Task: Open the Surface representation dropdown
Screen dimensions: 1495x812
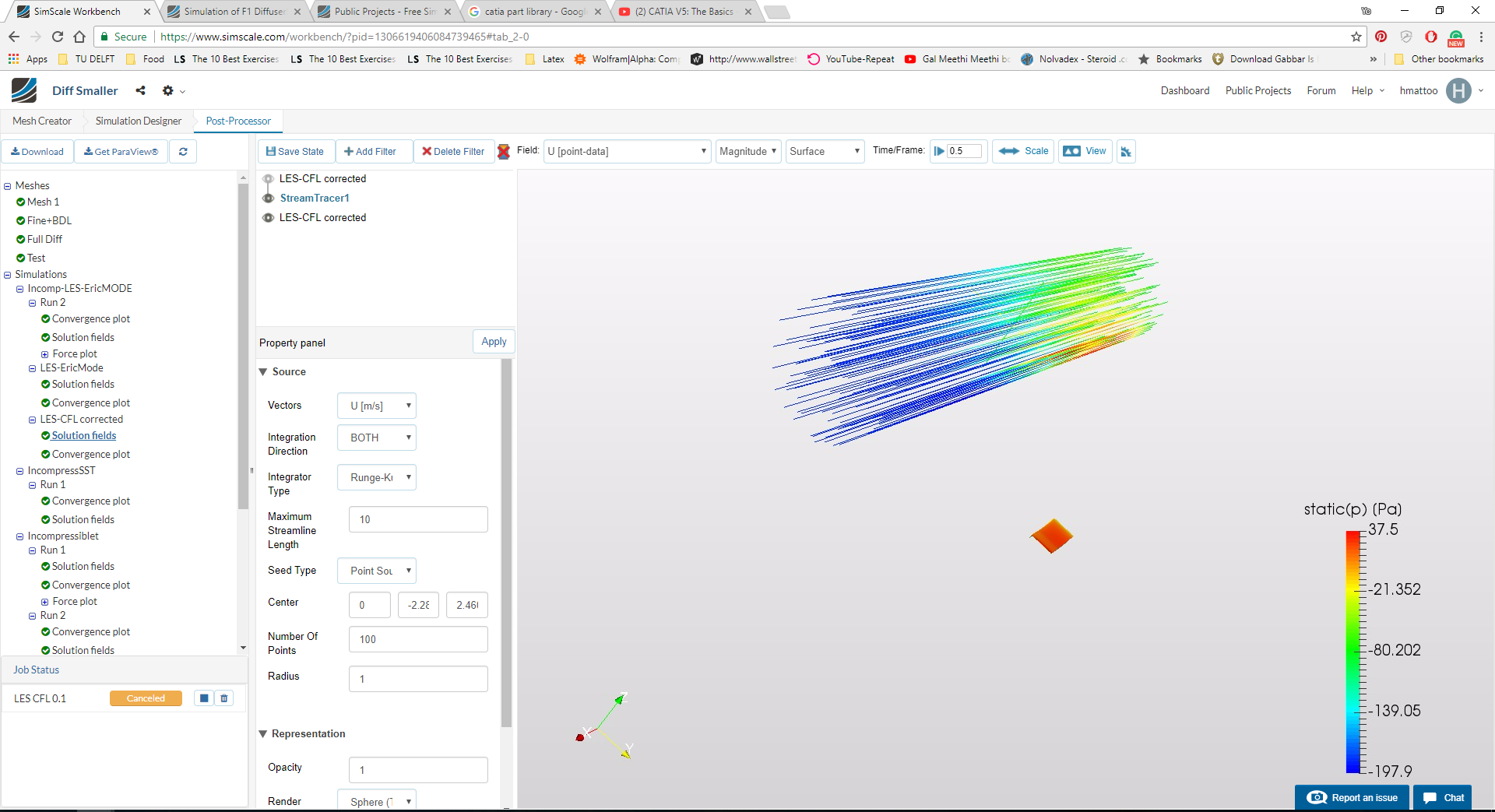Action: (x=825, y=152)
